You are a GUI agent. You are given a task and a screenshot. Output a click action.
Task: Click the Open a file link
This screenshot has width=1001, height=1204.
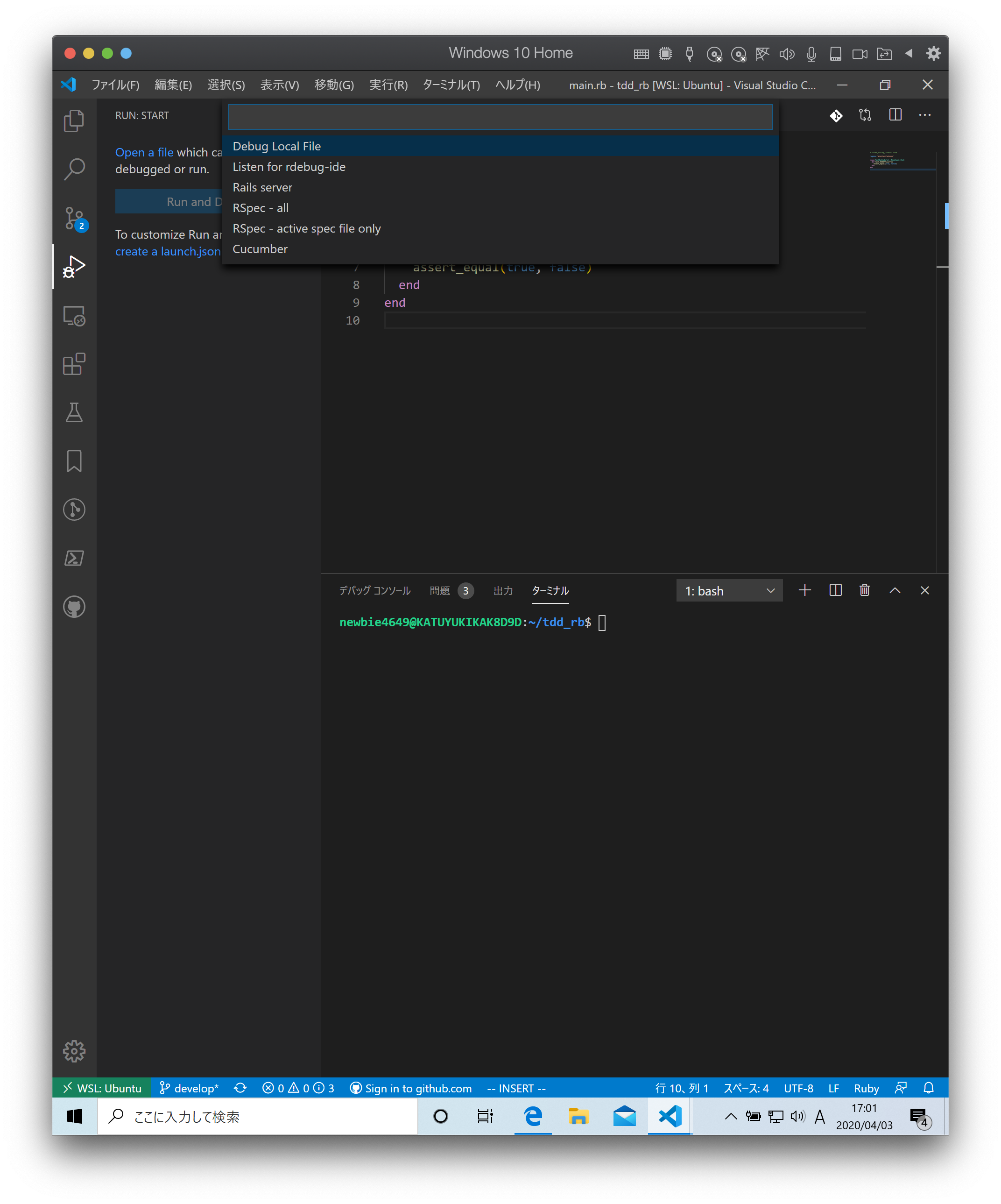pyautogui.click(x=144, y=153)
